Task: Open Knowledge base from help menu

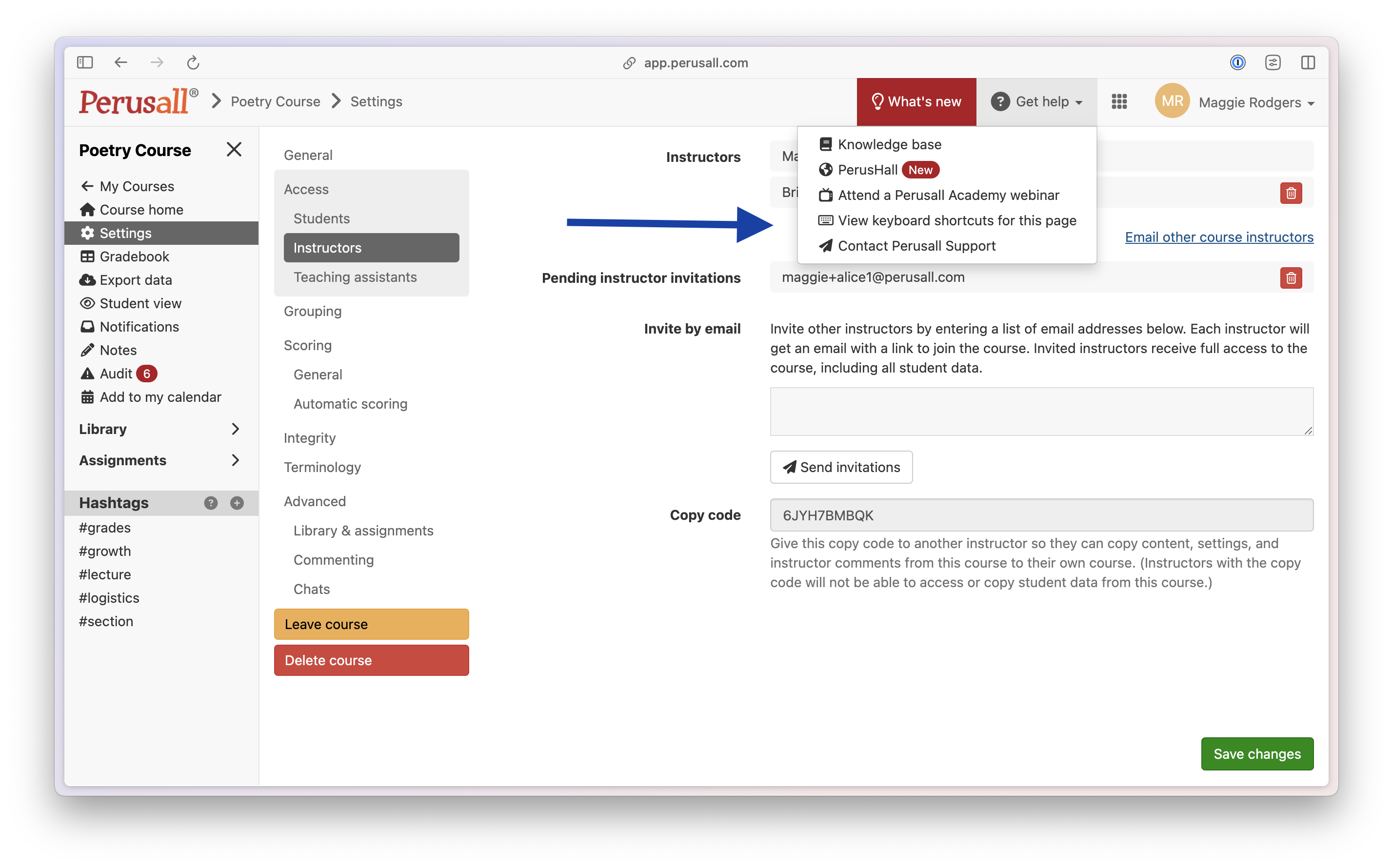Action: tap(889, 144)
